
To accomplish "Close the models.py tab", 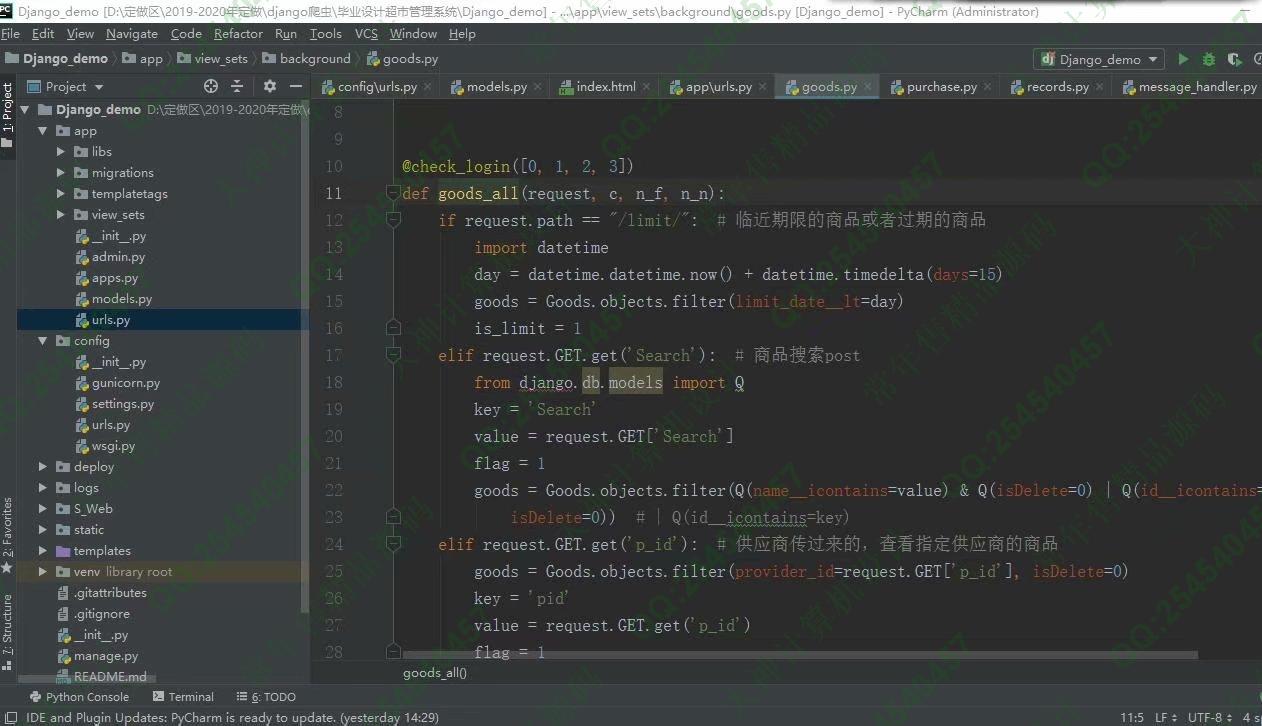I will coord(537,87).
